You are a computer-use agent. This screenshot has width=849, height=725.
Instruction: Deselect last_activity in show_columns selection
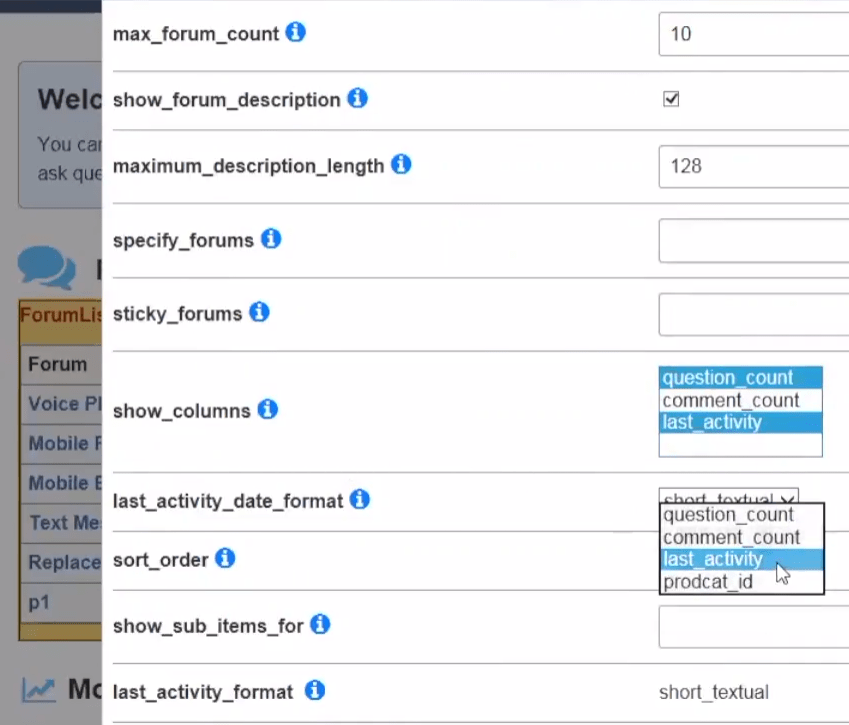pyautogui.click(x=711, y=421)
